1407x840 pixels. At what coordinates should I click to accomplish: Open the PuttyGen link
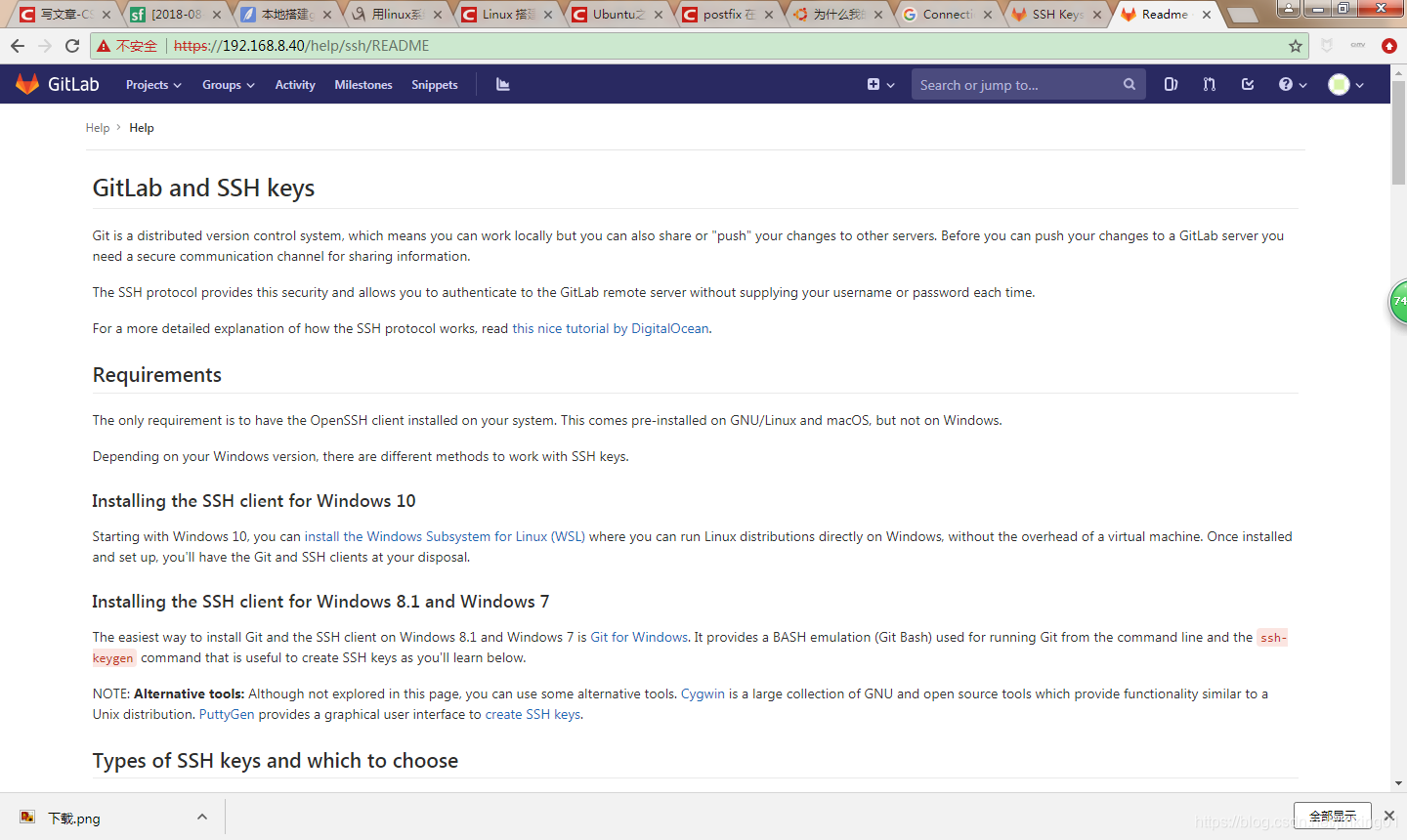(227, 714)
